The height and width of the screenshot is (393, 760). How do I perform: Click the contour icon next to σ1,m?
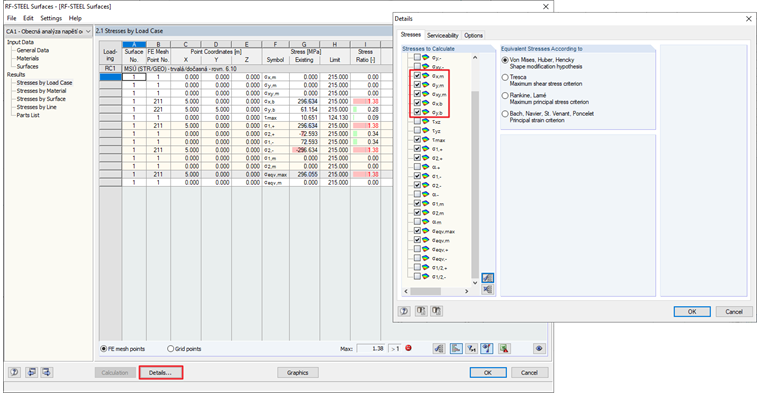(426, 204)
